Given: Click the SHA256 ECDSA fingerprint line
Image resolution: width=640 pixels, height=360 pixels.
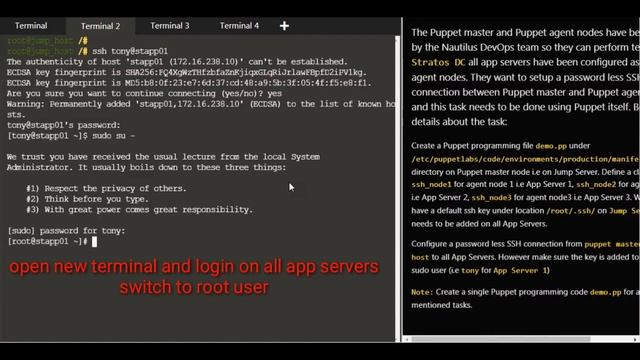Looking at the screenshot, I should point(187,73).
